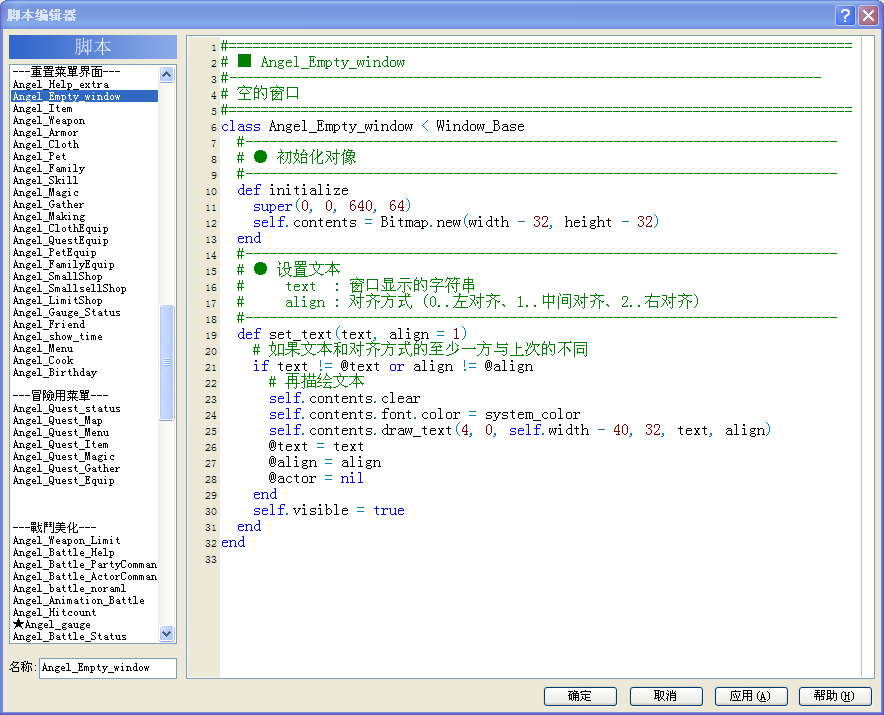884x715 pixels.
Task: Select the Angel_Help_extra script
Action: coord(61,85)
